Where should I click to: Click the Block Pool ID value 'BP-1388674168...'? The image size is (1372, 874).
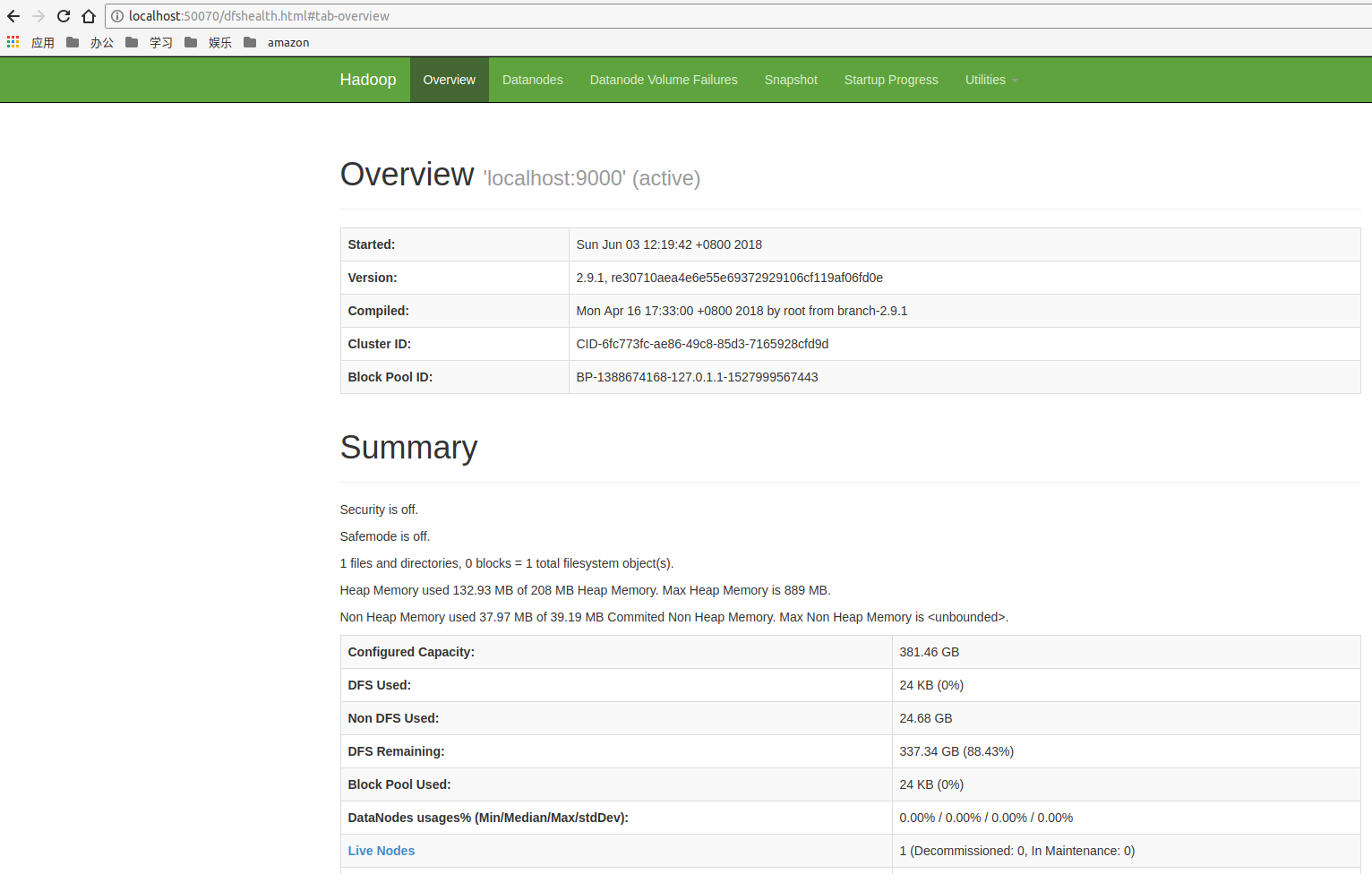point(698,377)
